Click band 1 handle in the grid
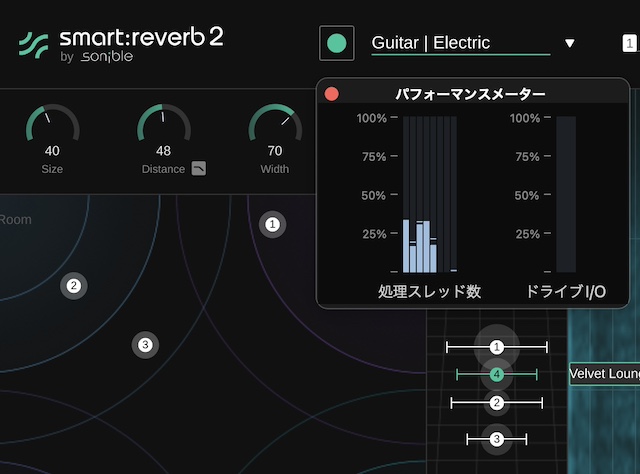Screen dimensions: 640x474 pyautogui.click(x=497, y=347)
